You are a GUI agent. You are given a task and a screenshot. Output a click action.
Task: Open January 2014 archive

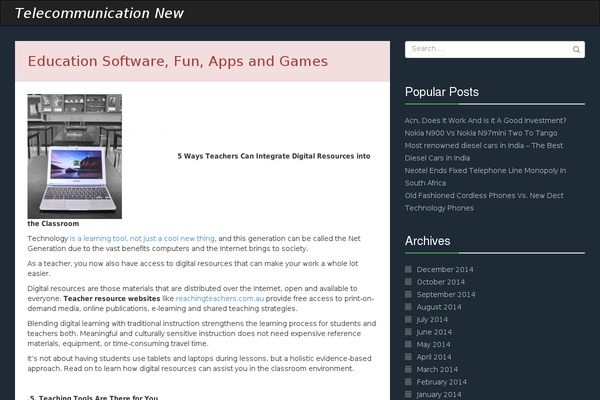439,395
